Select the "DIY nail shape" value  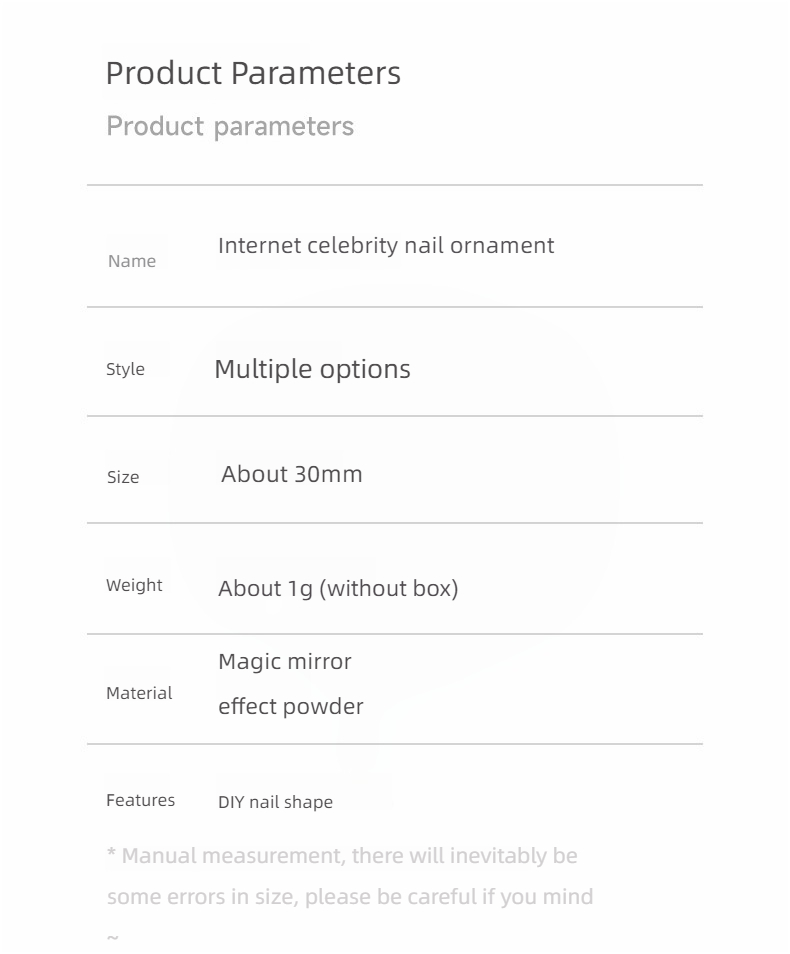(x=275, y=802)
